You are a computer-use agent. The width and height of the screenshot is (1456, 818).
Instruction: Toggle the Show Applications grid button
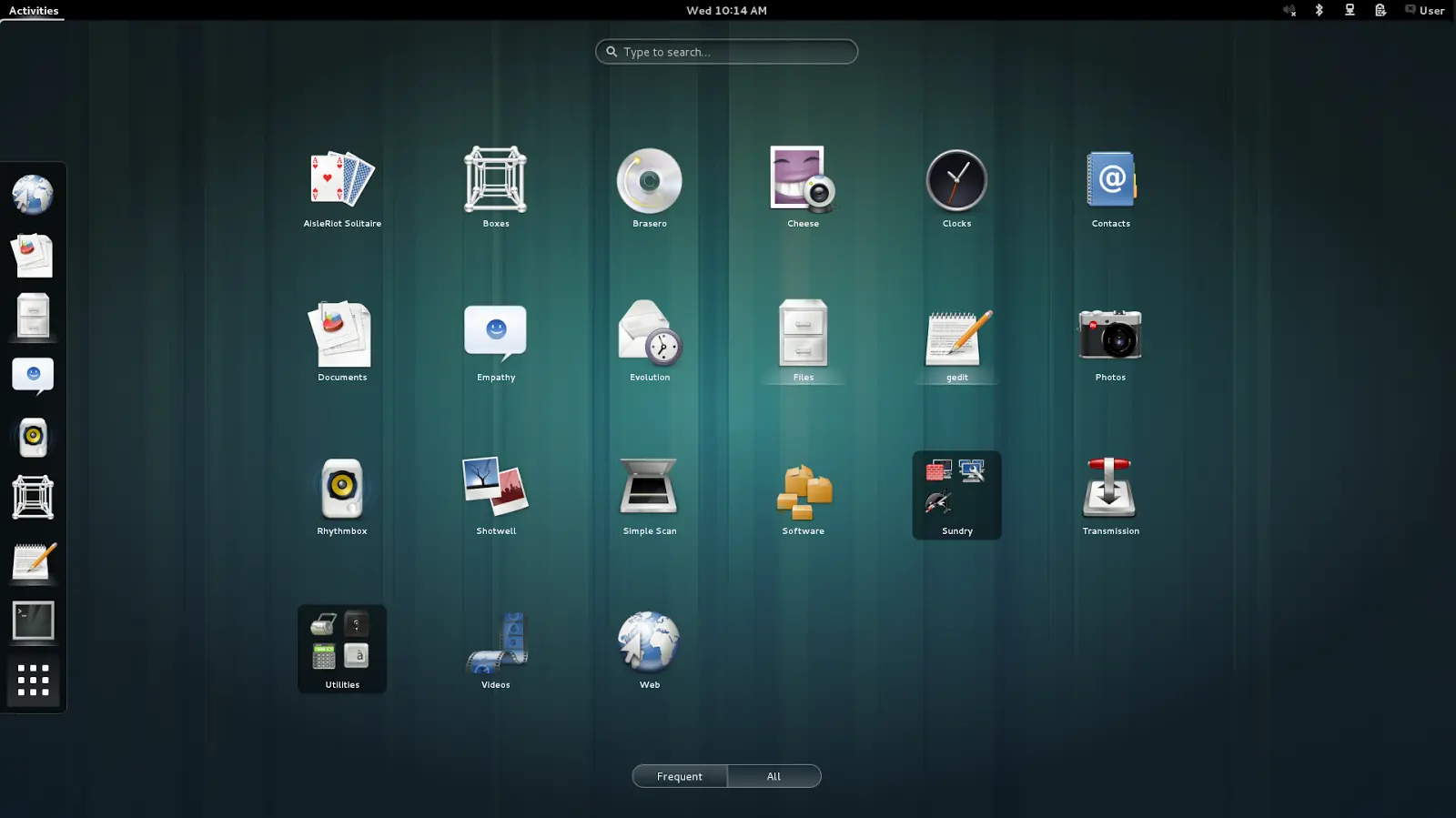coord(33,681)
